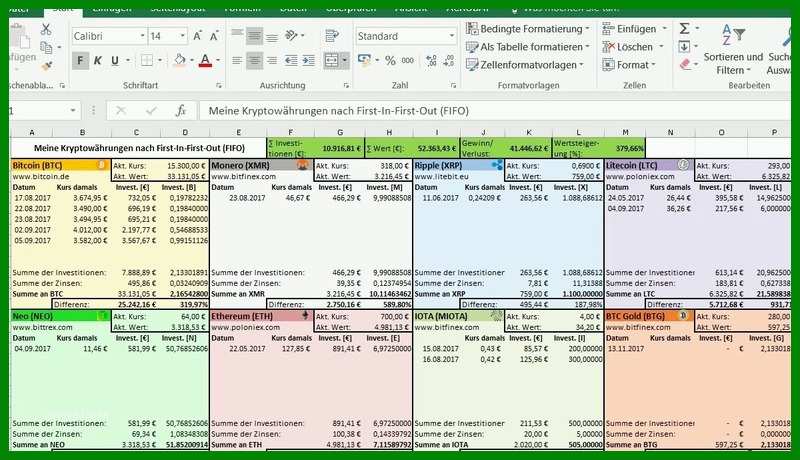Apply the yellow fill color bucket

point(180,61)
